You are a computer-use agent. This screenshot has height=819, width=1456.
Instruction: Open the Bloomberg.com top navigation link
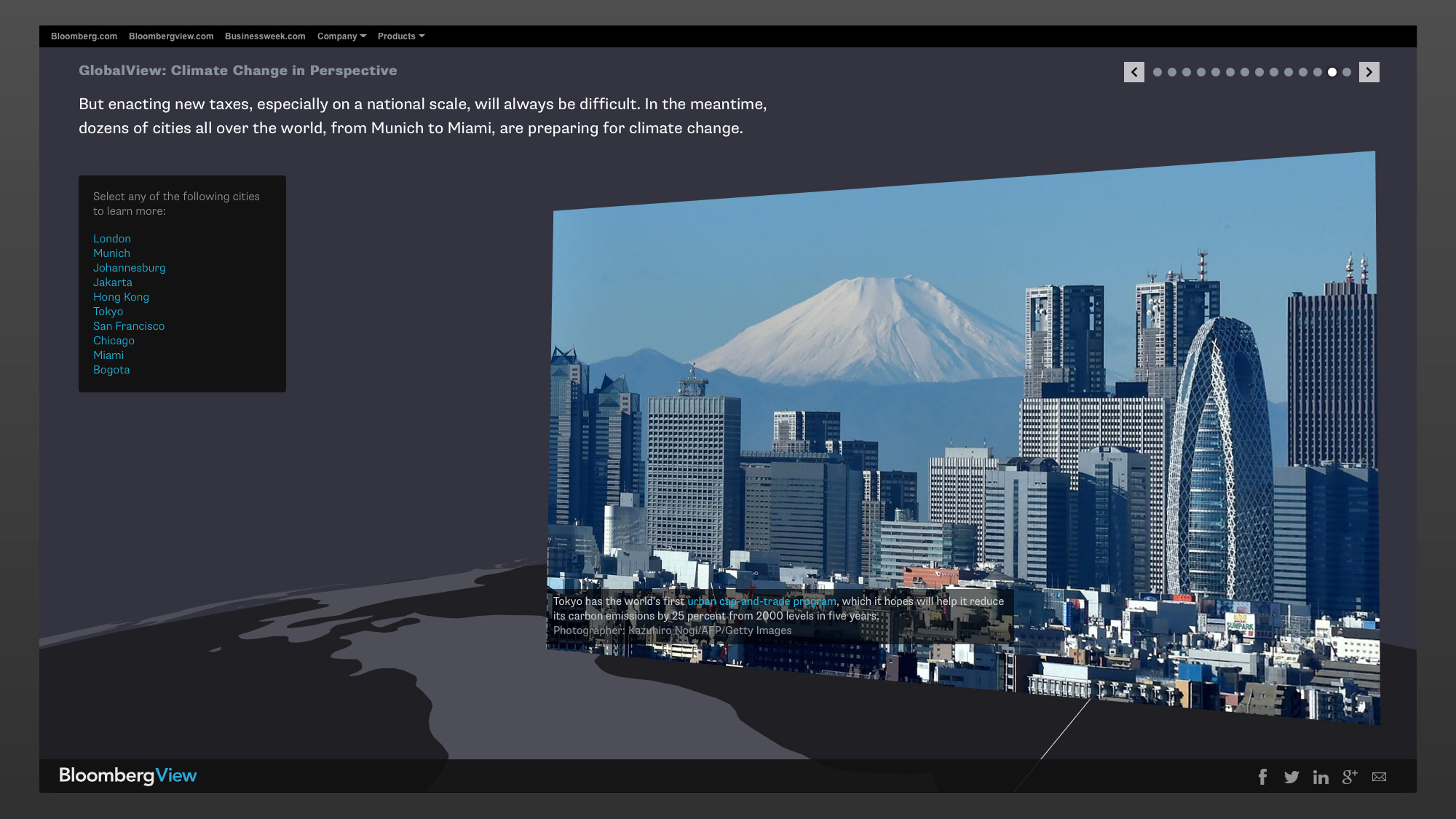pyautogui.click(x=84, y=36)
